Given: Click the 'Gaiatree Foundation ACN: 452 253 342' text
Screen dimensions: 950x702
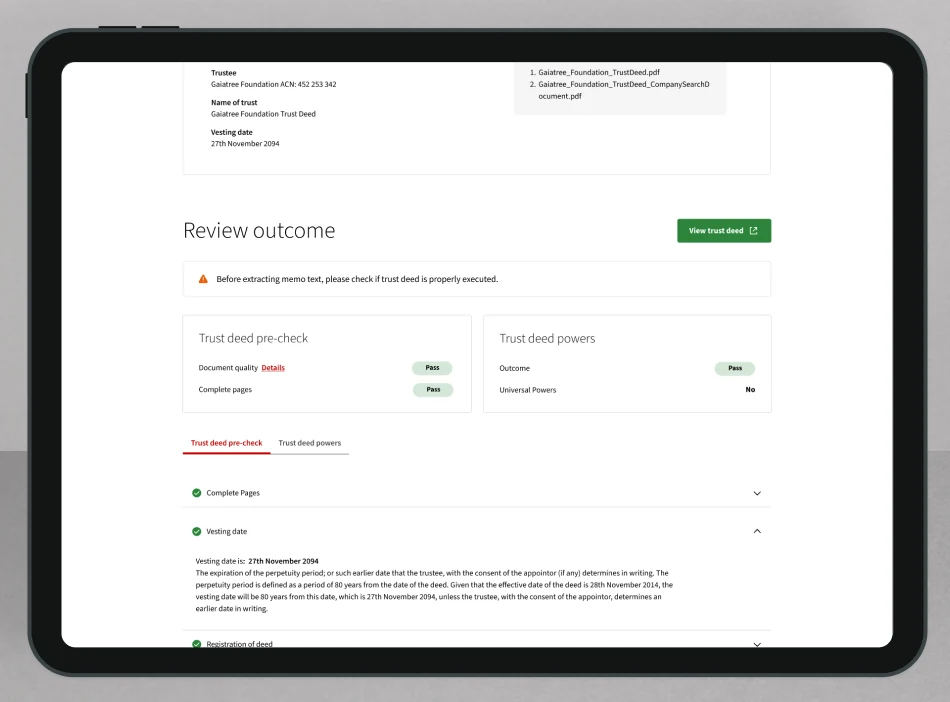Looking at the screenshot, I should 273,84.
